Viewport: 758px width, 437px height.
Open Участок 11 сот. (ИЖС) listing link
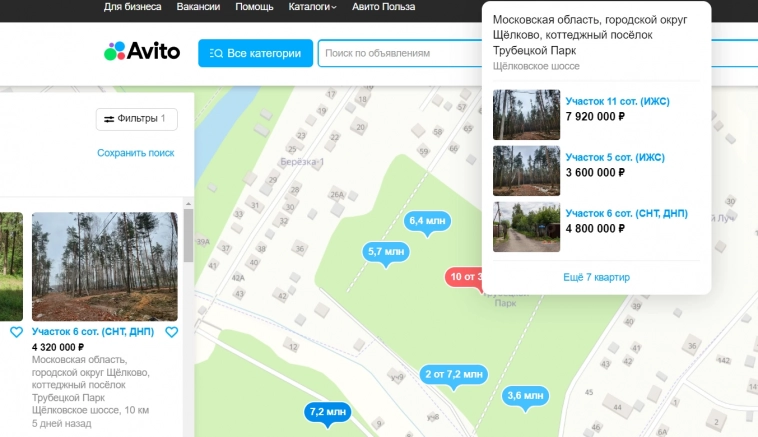[617, 102]
